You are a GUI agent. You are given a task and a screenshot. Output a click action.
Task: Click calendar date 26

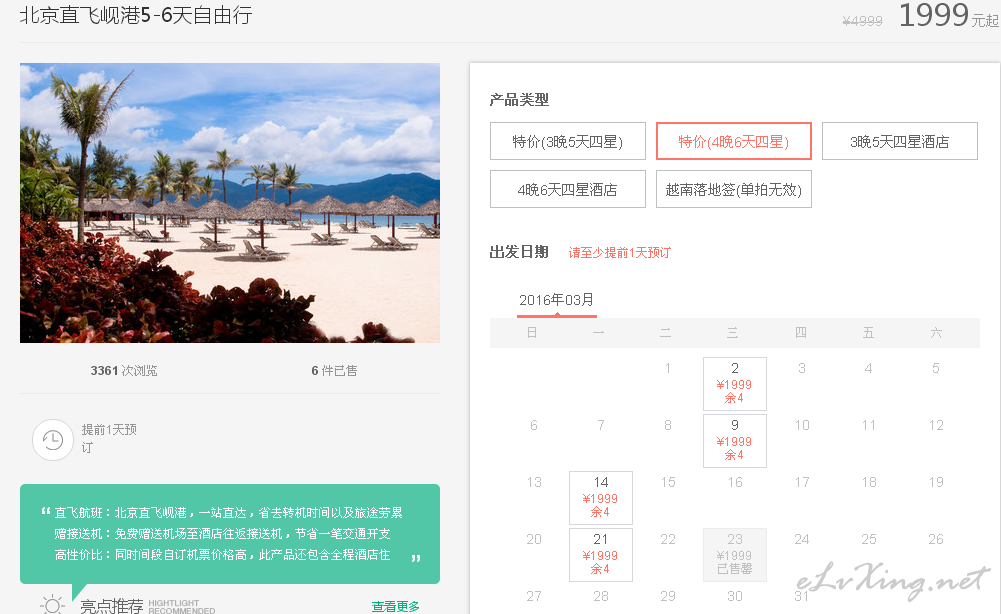tap(936, 539)
